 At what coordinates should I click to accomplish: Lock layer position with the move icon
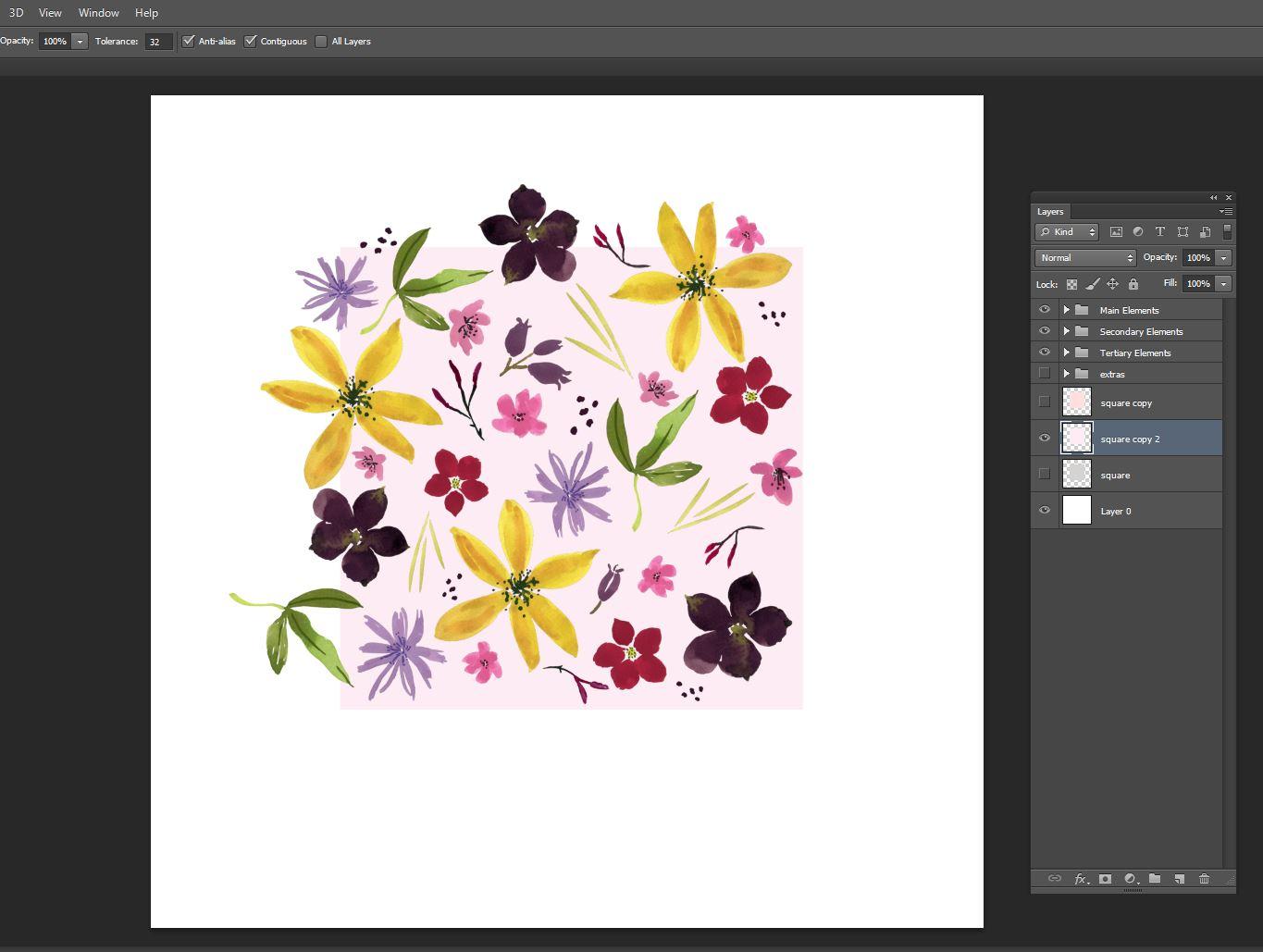(1112, 284)
